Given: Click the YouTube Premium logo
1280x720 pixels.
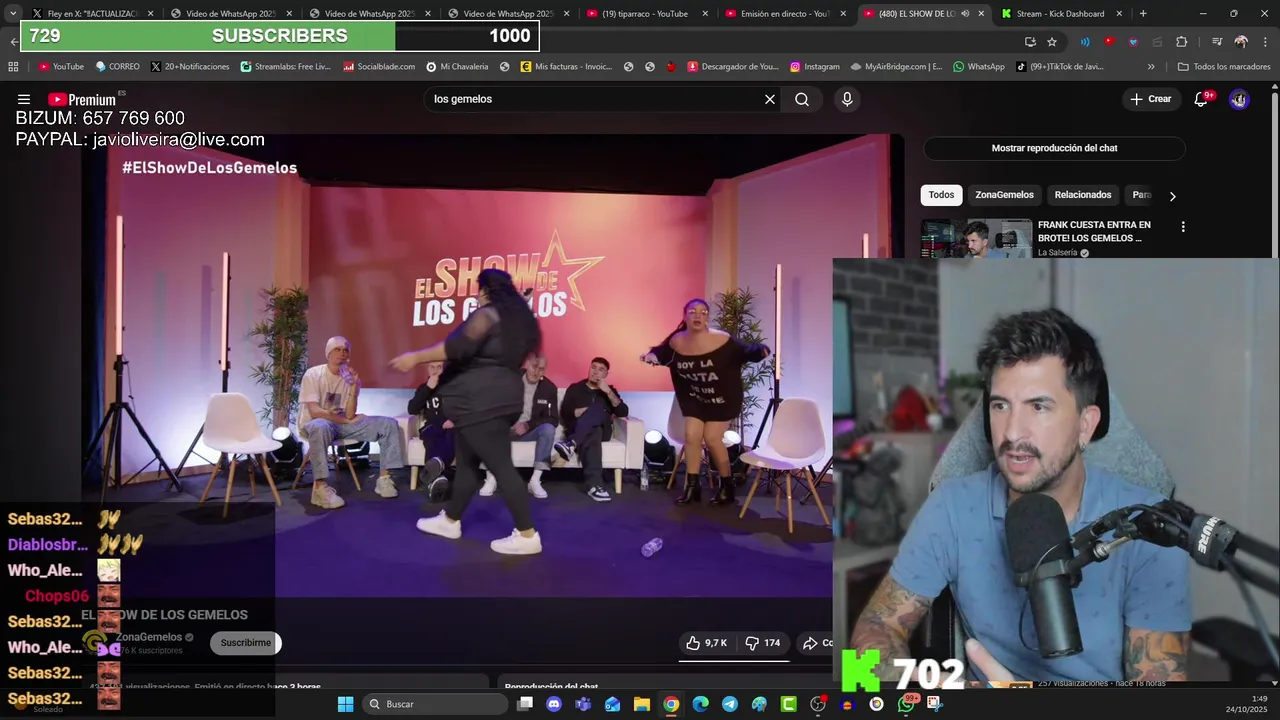Looking at the screenshot, I should (82, 99).
